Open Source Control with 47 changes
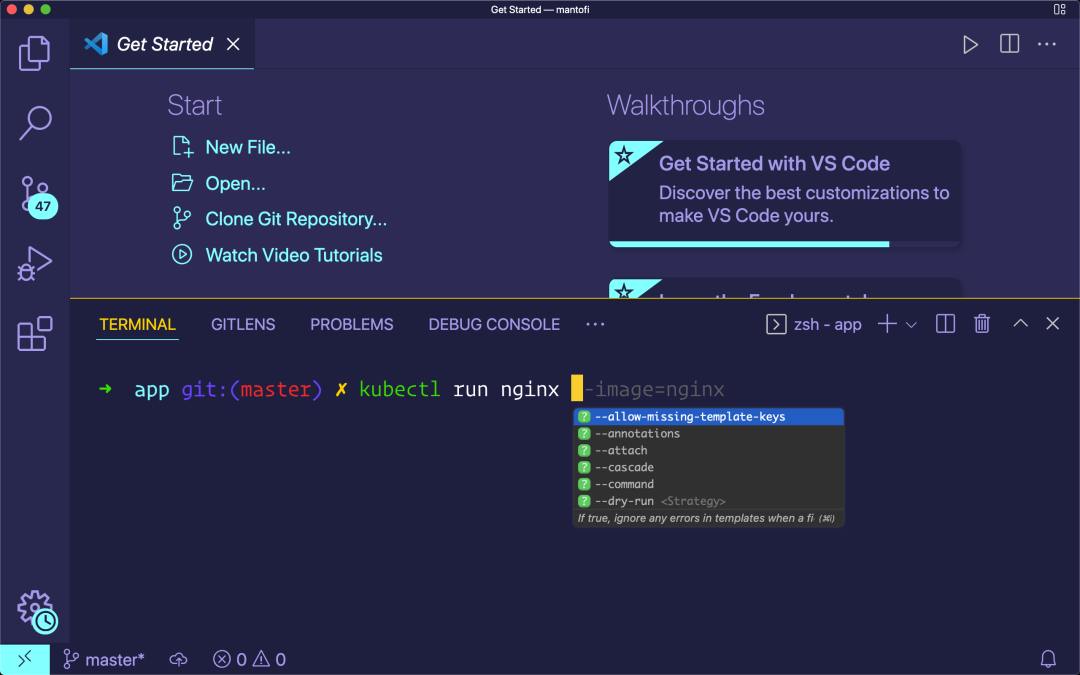The image size is (1080, 675). coord(35,195)
